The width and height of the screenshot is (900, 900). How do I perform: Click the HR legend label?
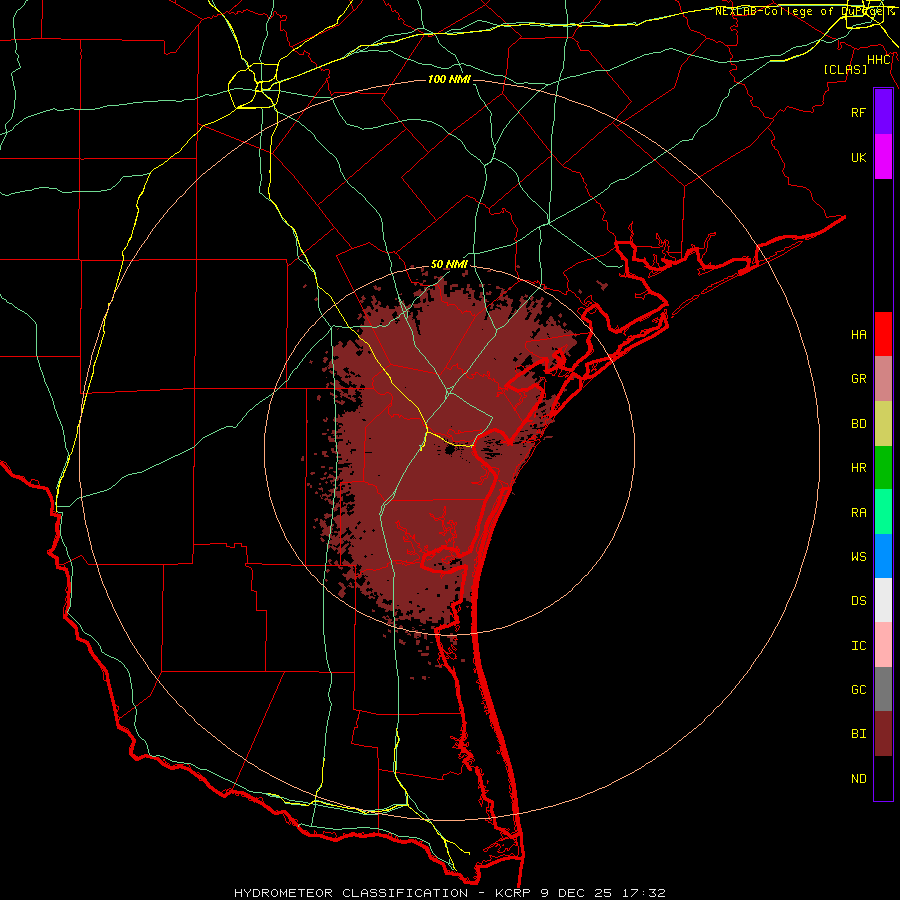pos(858,468)
